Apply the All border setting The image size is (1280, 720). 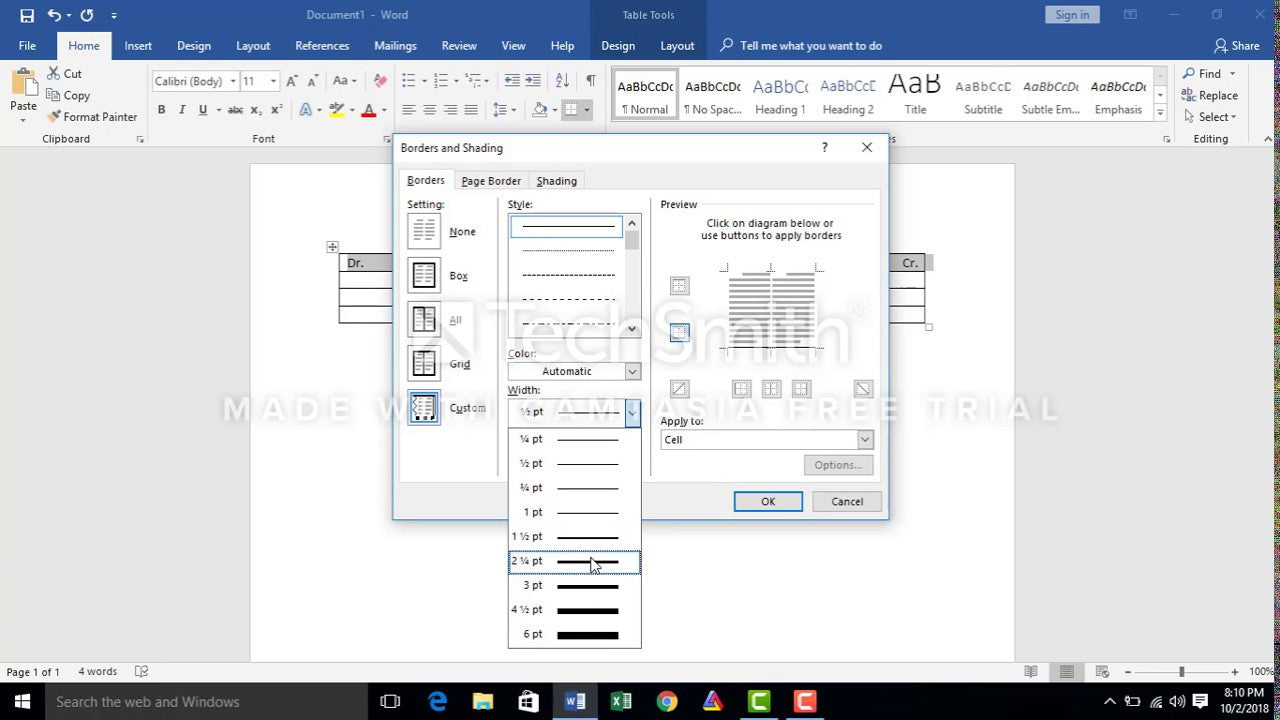point(424,319)
